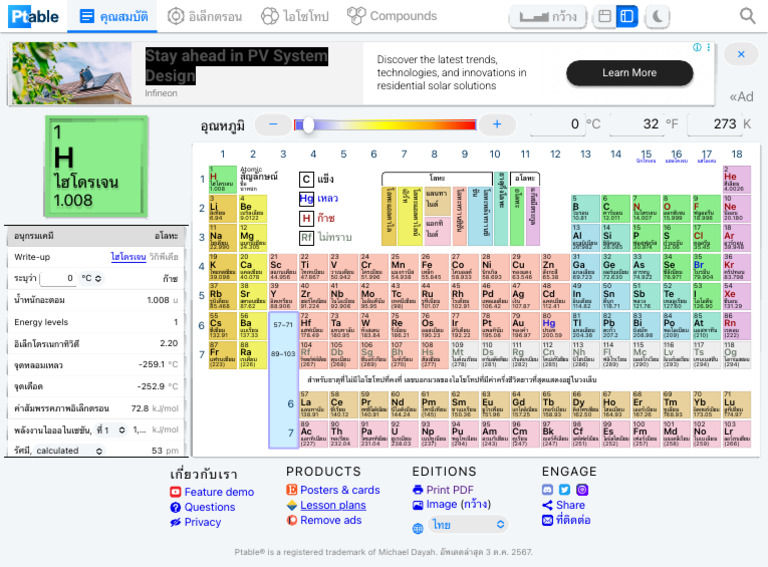The image size is (768, 567).
Task: Select the Helium element cell
Action: (737, 179)
